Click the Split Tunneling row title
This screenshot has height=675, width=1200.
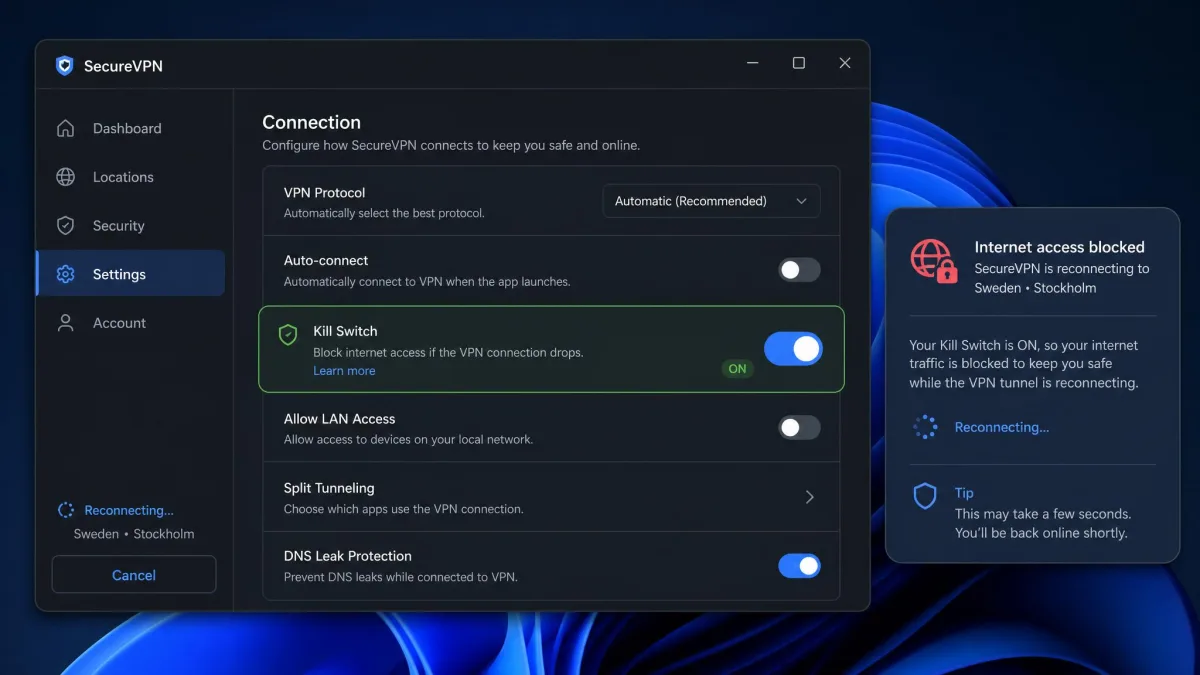329,488
